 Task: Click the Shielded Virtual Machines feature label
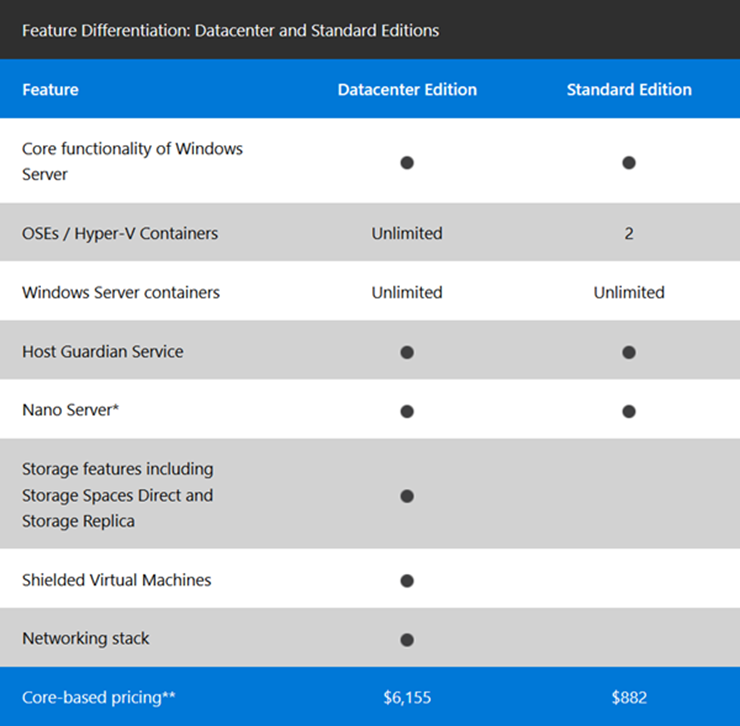coord(116,580)
